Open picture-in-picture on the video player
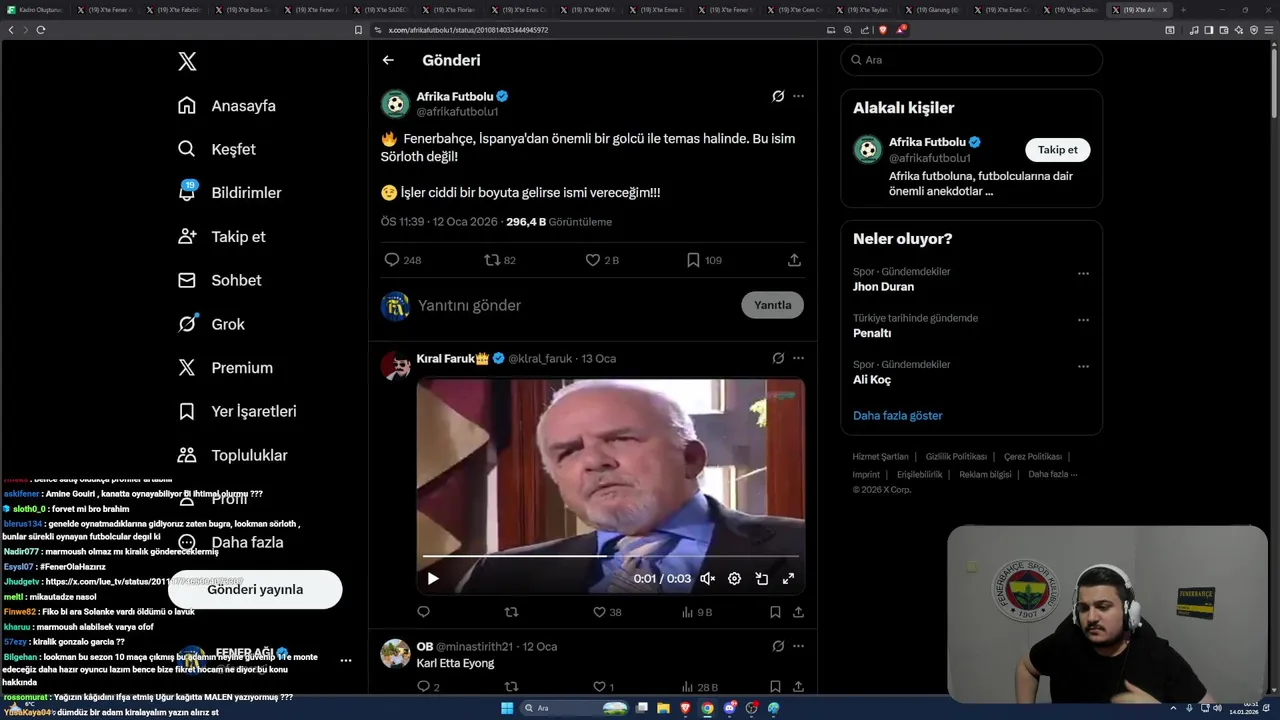This screenshot has width=1280, height=720. [761, 578]
